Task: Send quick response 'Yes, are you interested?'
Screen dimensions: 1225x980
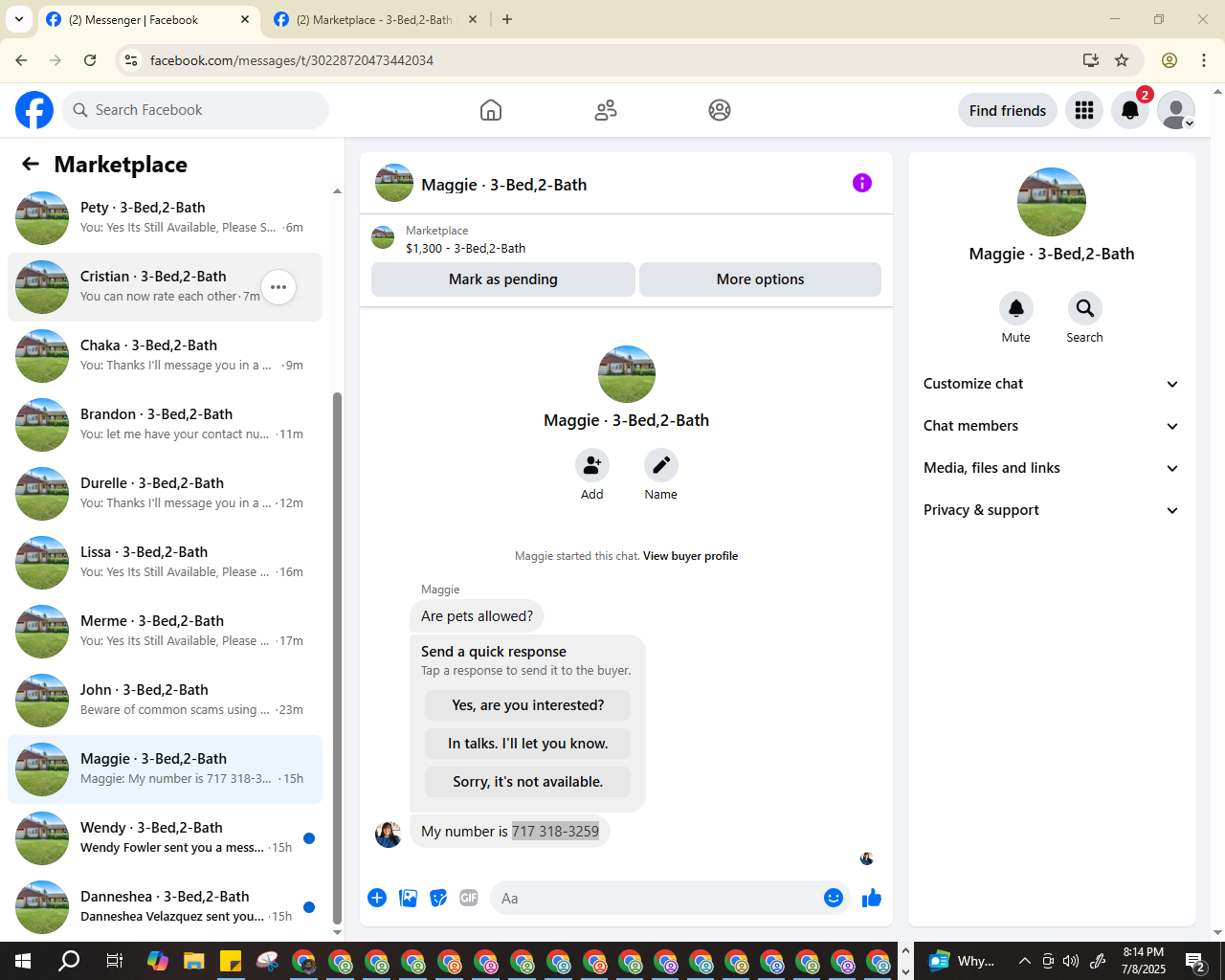Action: [528, 705]
